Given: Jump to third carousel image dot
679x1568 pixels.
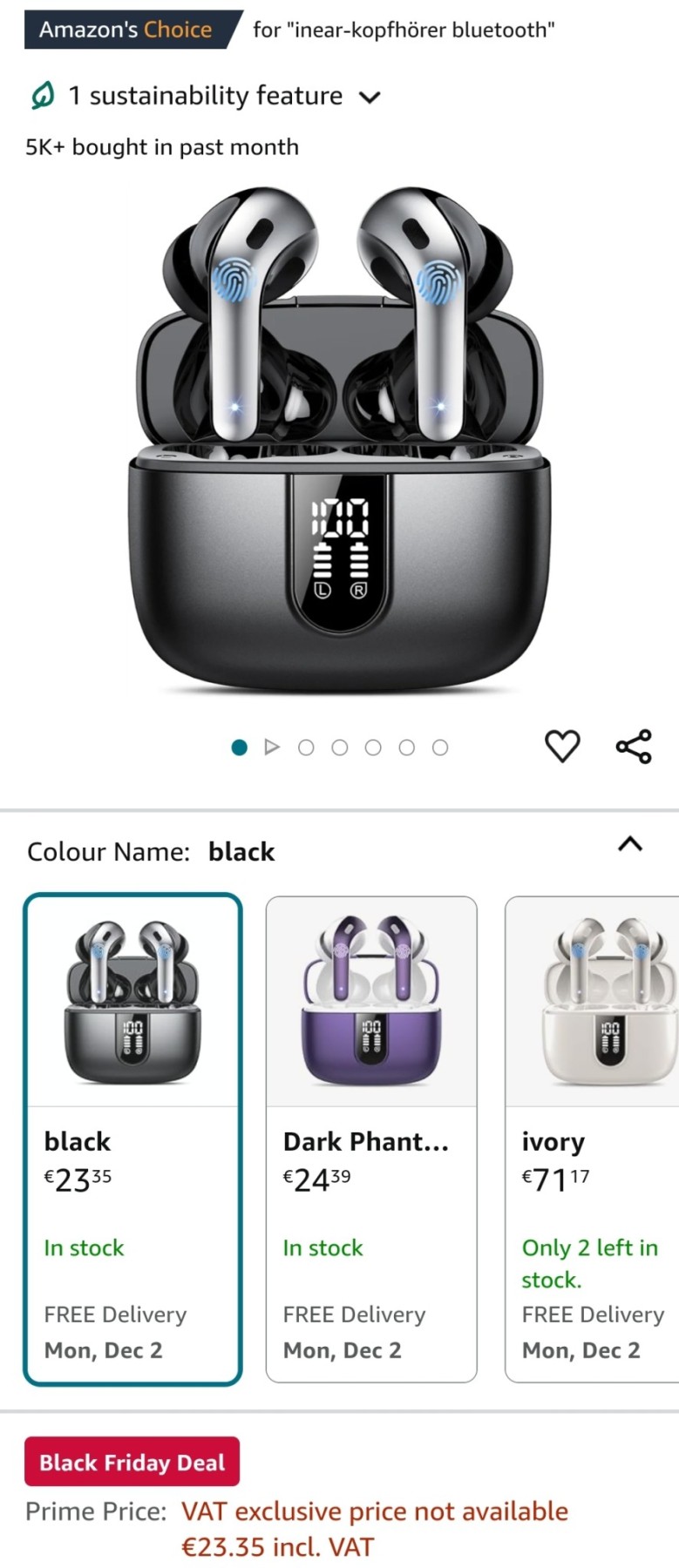Looking at the screenshot, I should (x=306, y=747).
